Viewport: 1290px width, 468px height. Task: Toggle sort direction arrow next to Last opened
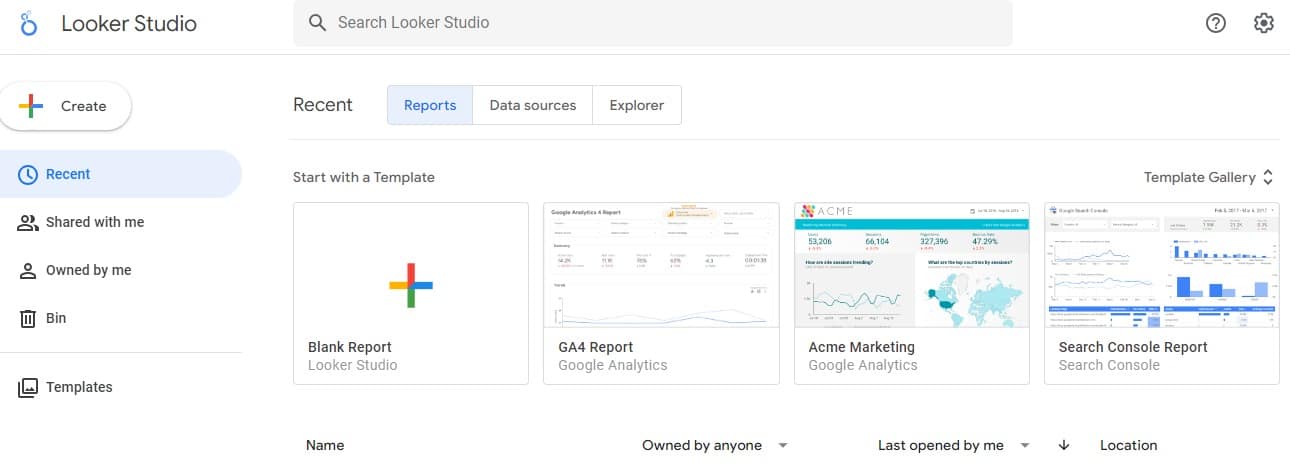coord(1063,445)
